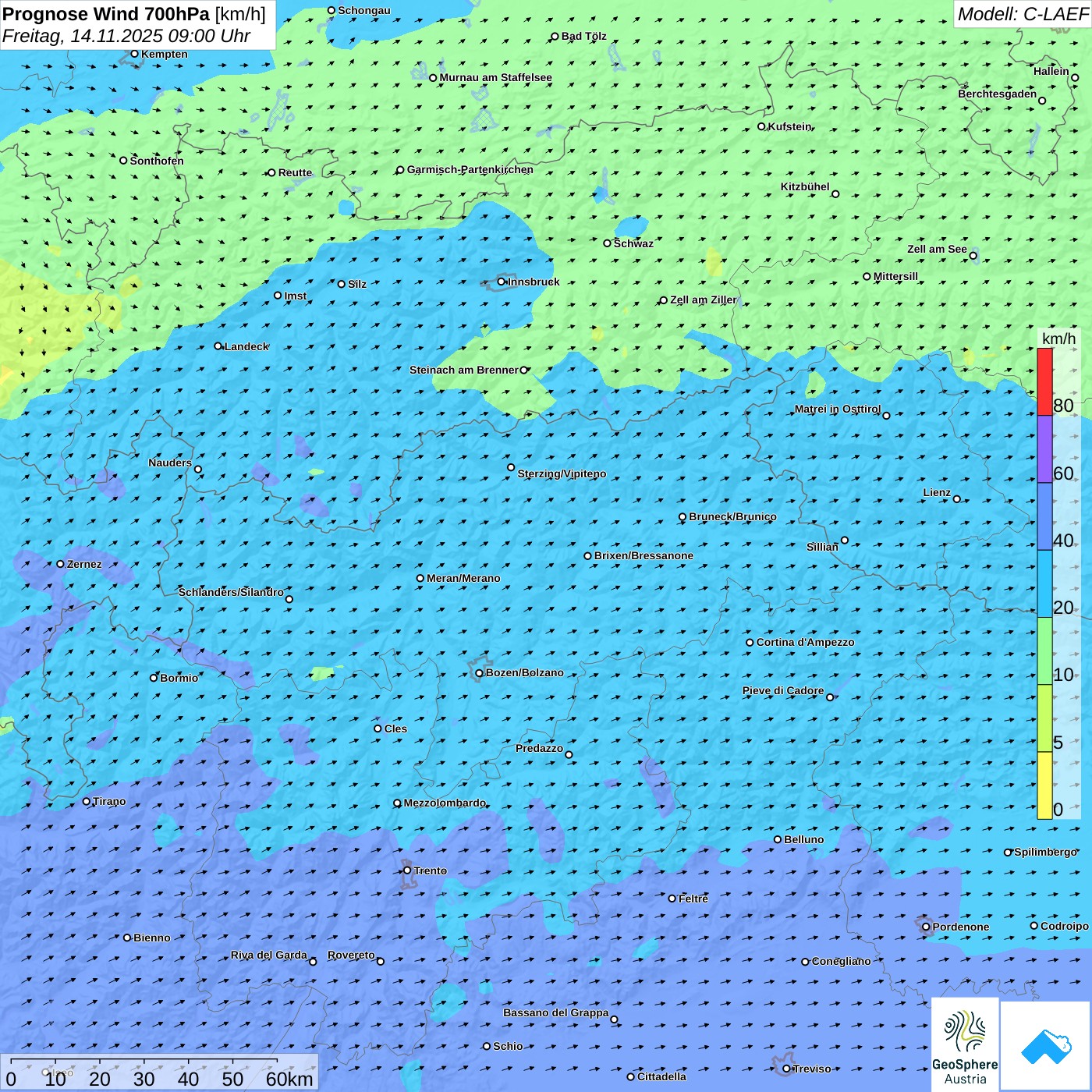Click the Bassano del Grappa marker
Viewport: 1092px width, 1092px height.
[x=614, y=1019]
